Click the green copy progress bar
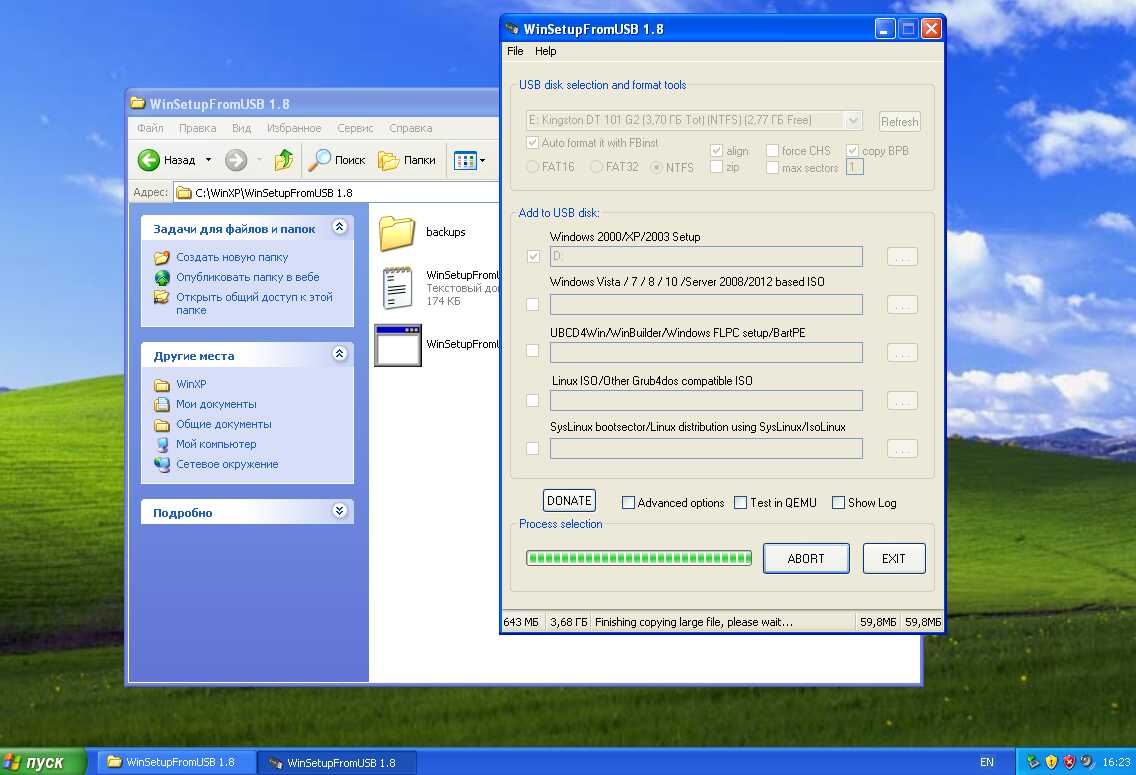 tap(639, 558)
